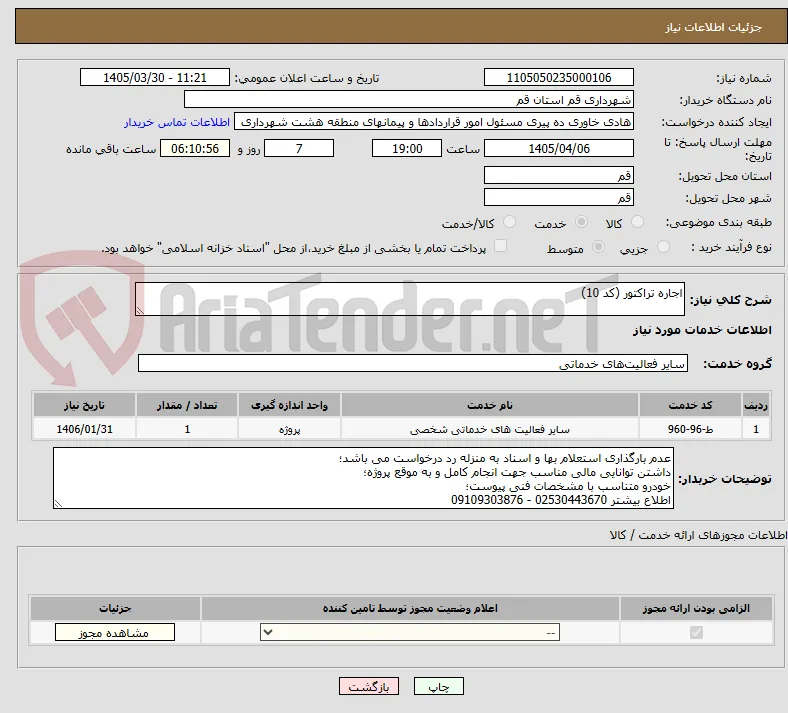Click the نام خدمت column header
The height and width of the screenshot is (713, 788).
coord(490,405)
